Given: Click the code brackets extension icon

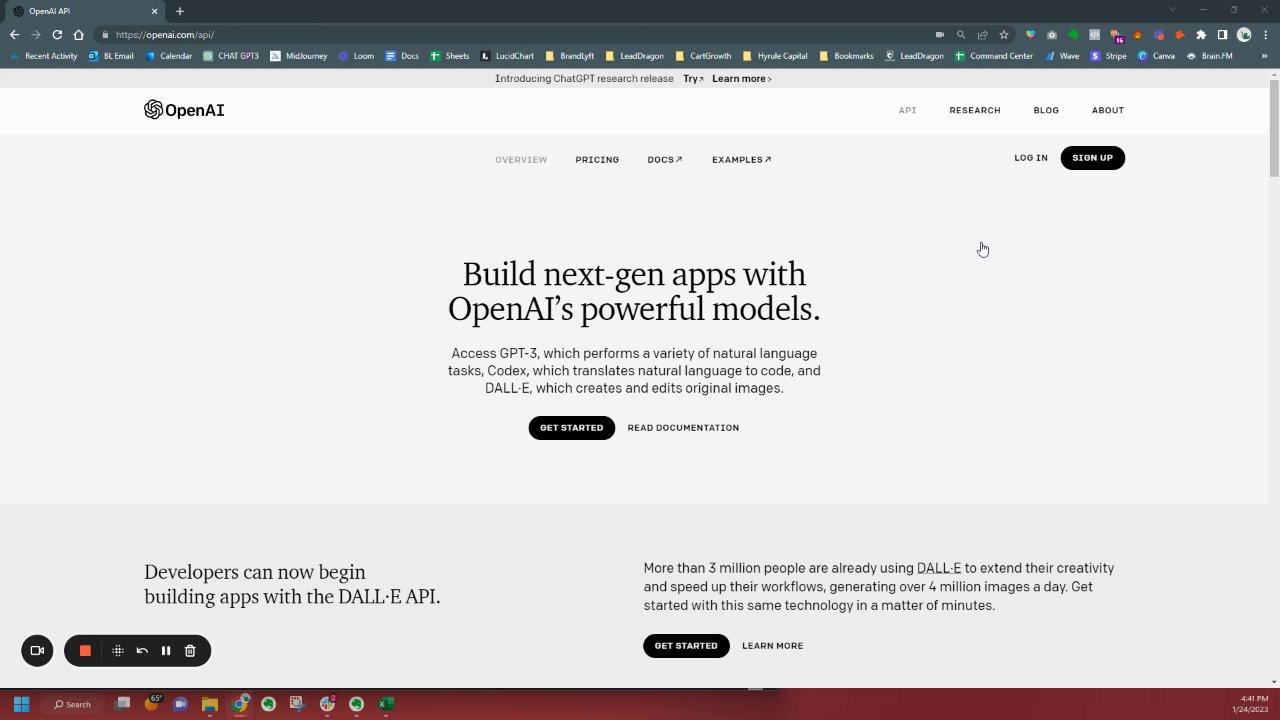Looking at the screenshot, I should 1094,34.
